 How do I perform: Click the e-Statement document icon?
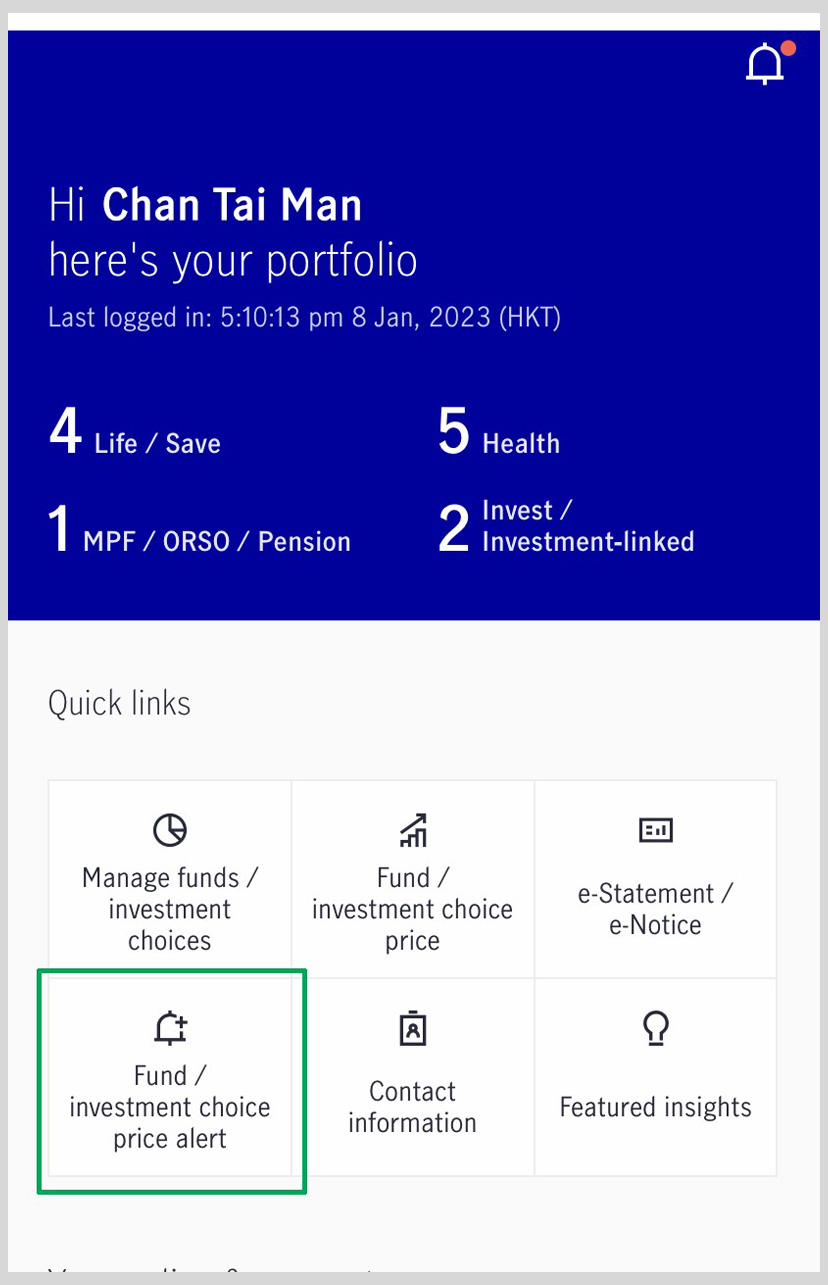click(x=656, y=830)
